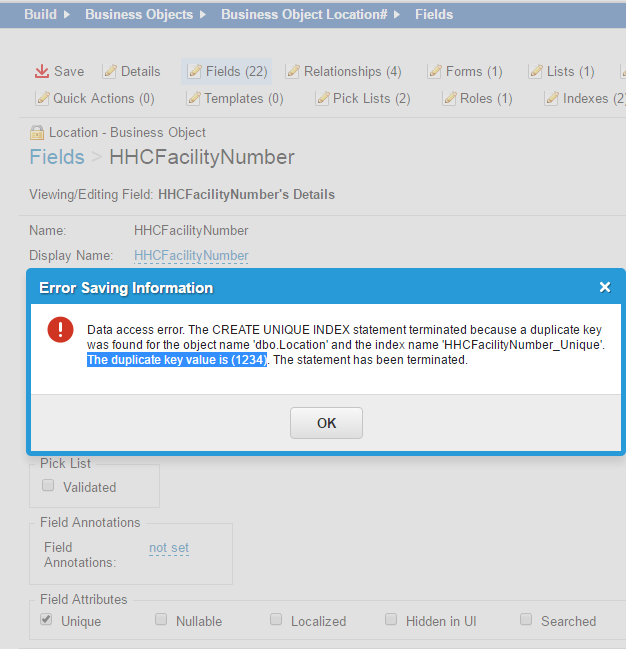Image resolution: width=626 pixels, height=649 pixels.
Task: Click the Save download icon
Action: (41, 71)
